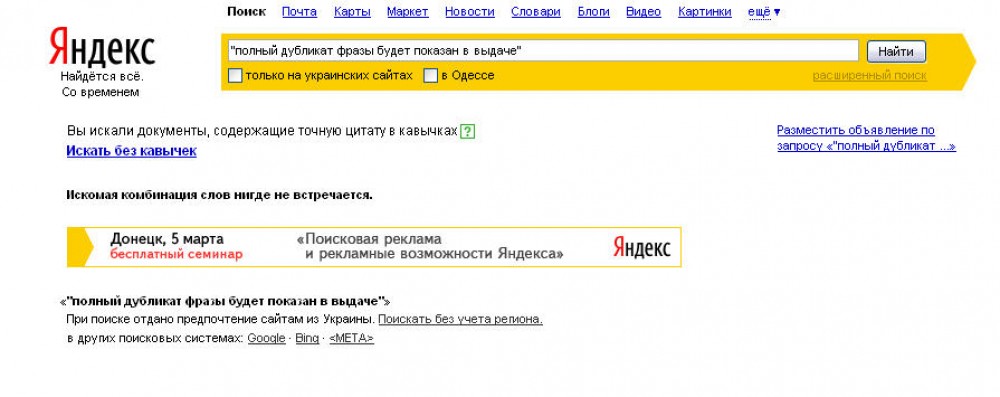Click the green question mark help icon
This screenshot has height=397, width=1000.
(468, 131)
